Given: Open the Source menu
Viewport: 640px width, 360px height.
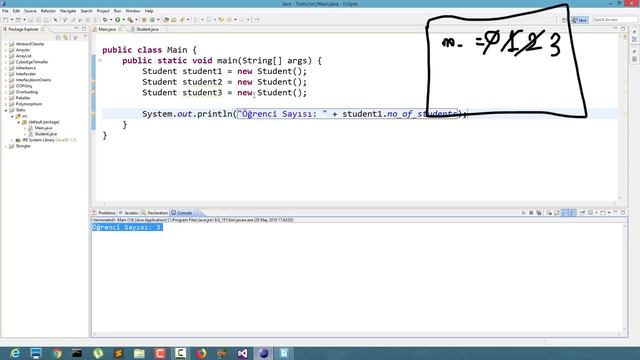Looking at the screenshot, I should [x=30, y=11].
